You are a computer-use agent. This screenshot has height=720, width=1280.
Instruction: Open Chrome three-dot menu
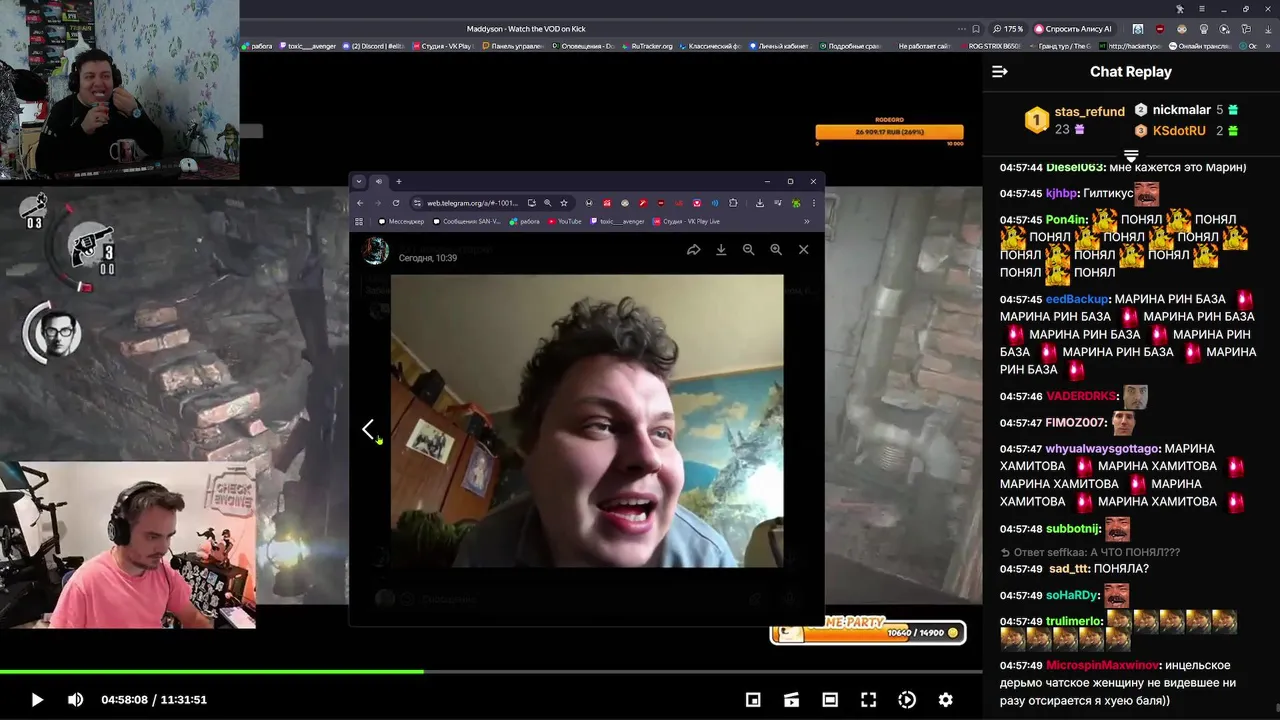click(814, 203)
